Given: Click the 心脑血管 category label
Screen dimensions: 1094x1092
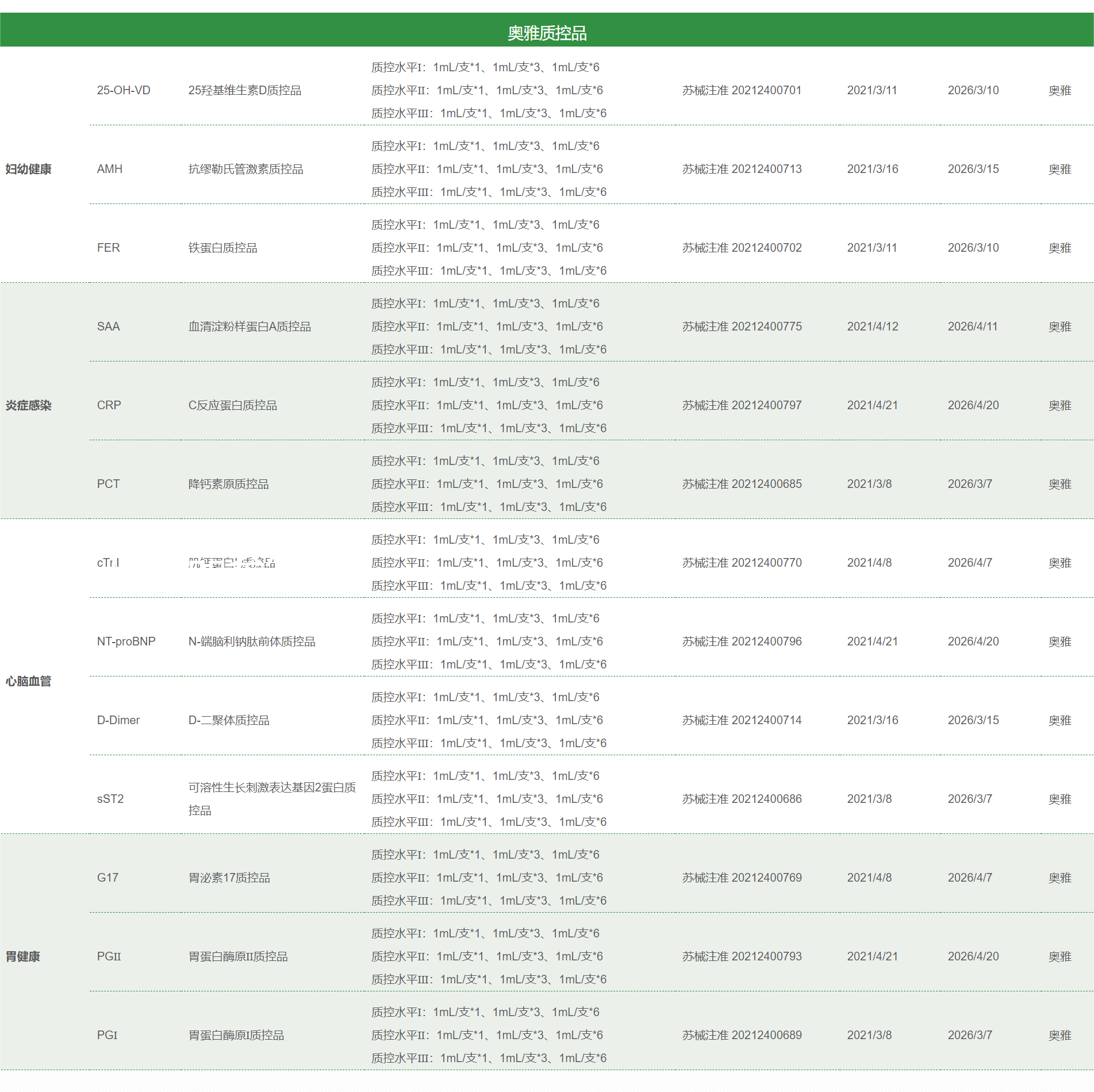Looking at the screenshot, I should tap(28, 681).
